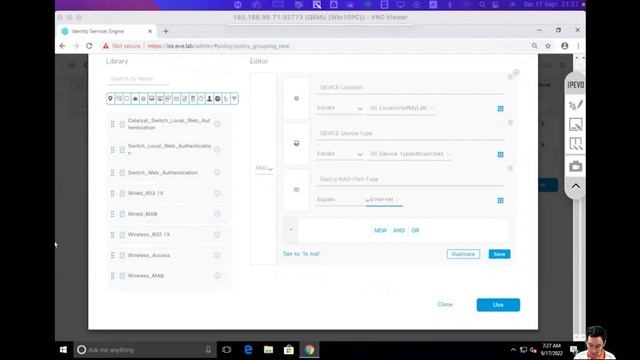Open Equals operator dropdown for DEVICE Location
This screenshot has height=360, width=640.
point(340,108)
